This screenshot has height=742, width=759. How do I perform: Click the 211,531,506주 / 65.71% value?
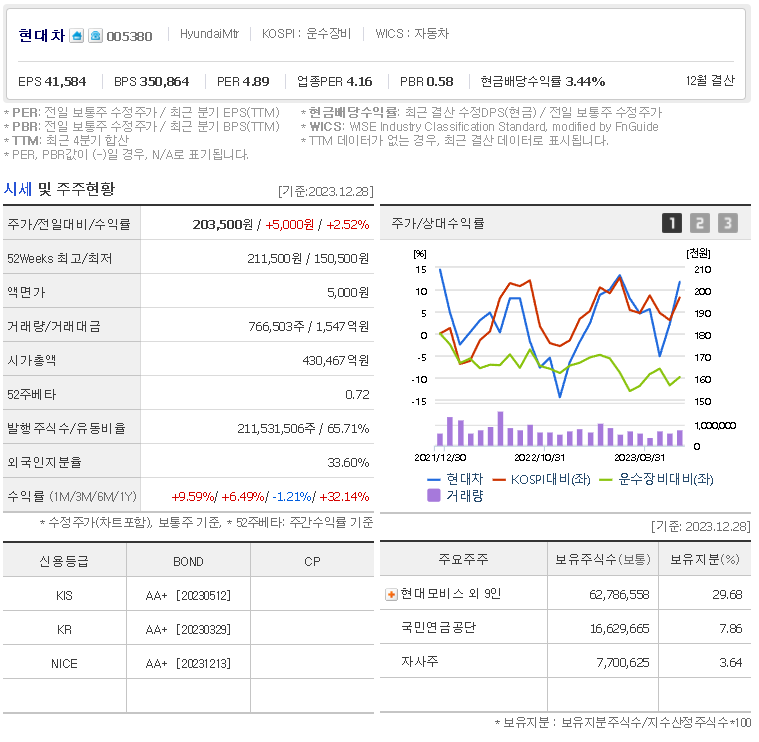[x=303, y=428]
